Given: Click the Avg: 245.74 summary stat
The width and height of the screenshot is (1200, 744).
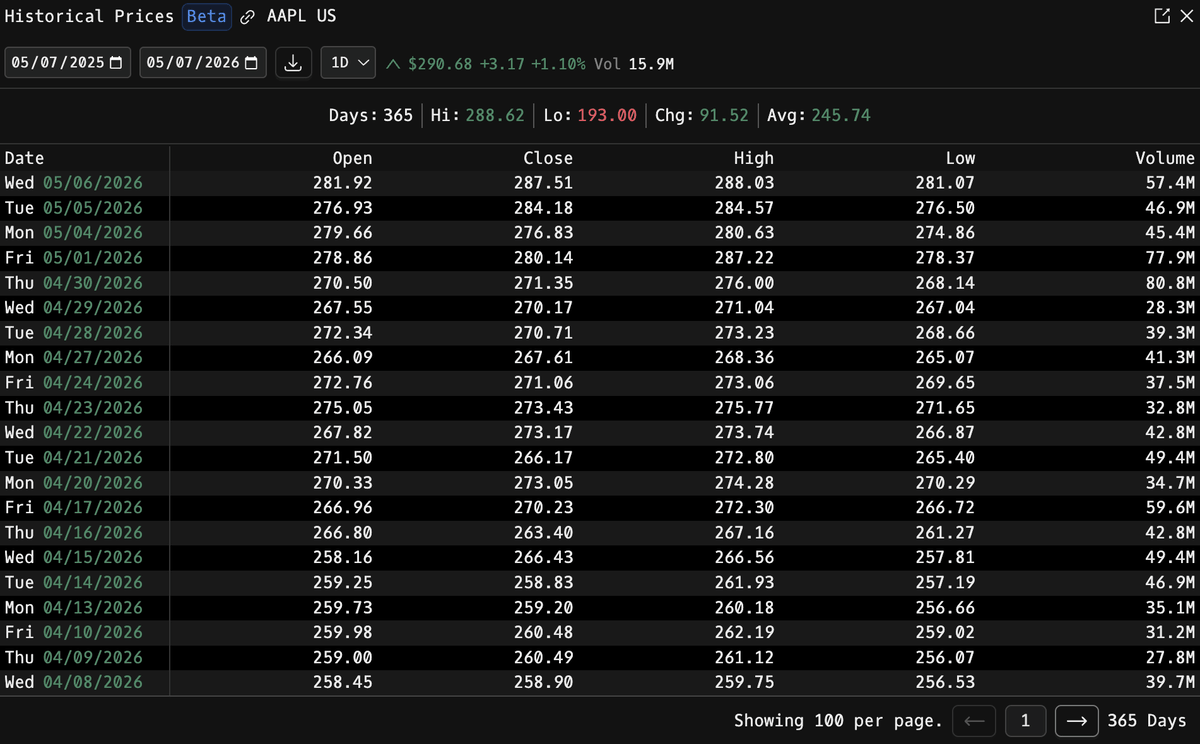Looking at the screenshot, I should pyautogui.click(x=819, y=115).
